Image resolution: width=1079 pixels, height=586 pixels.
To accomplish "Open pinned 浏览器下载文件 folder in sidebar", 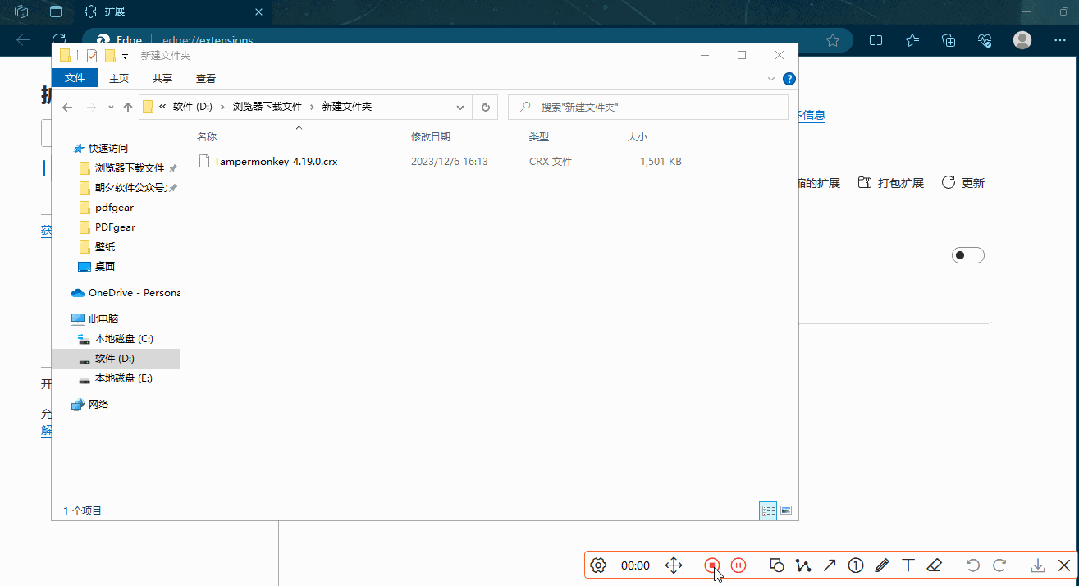I will pos(129,168).
